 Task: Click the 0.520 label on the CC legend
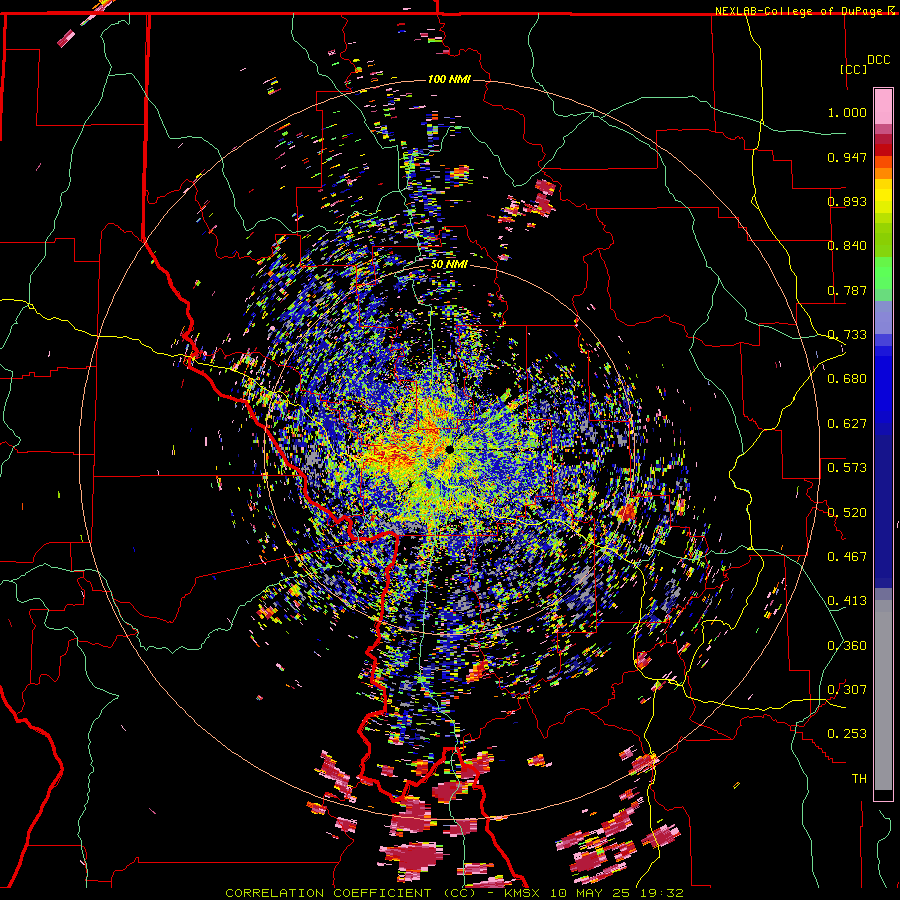(847, 513)
